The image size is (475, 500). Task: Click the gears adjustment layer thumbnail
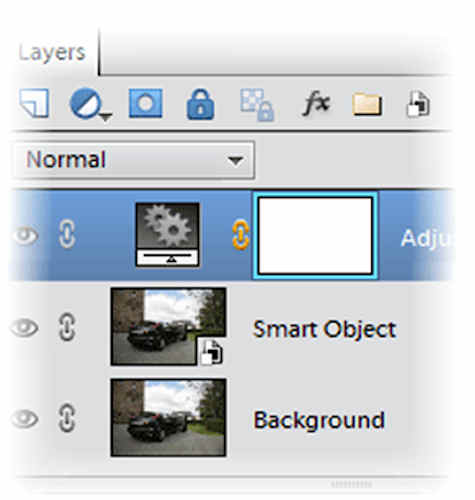167,235
